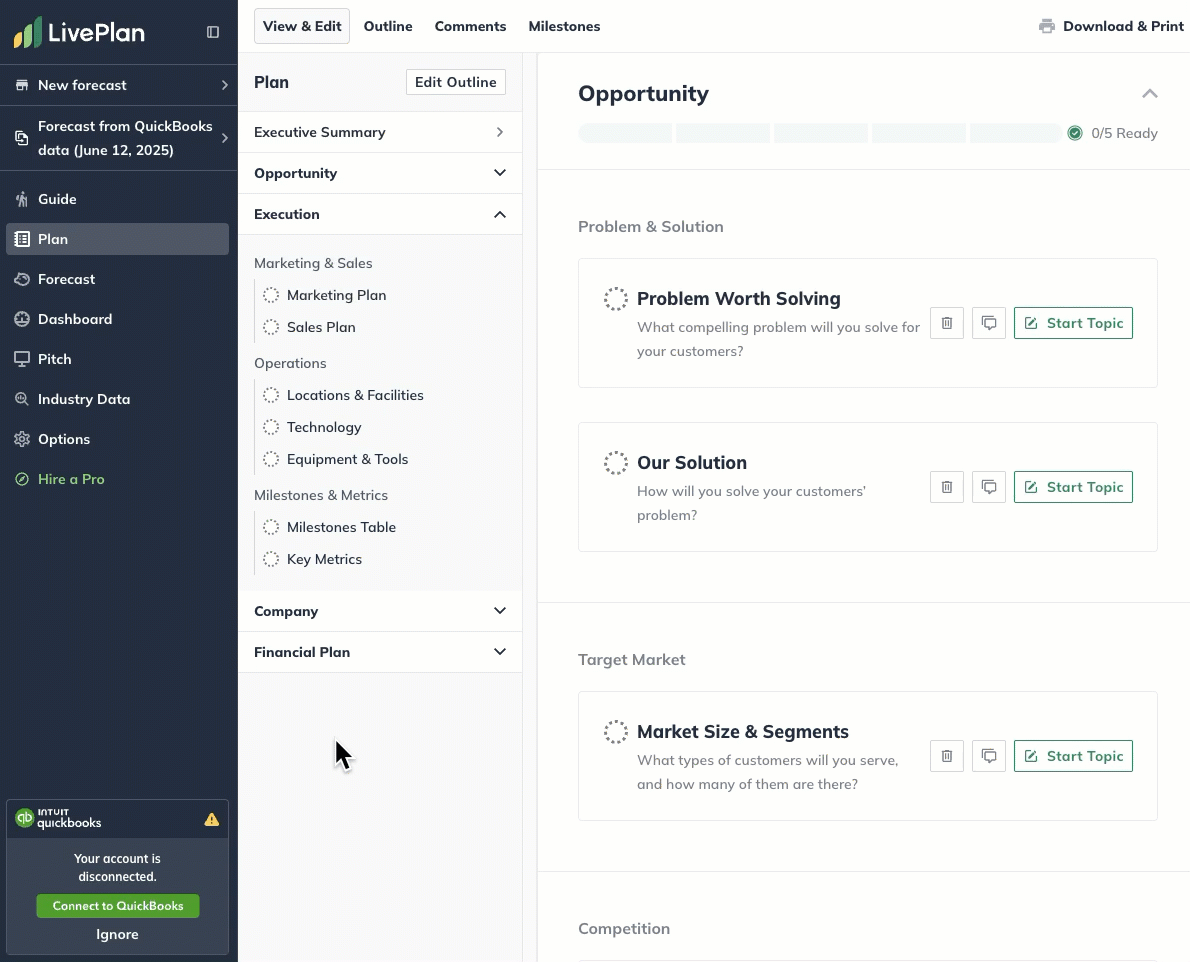
Task: Click the Guide hiker icon
Action: click(x=22, y=199)
